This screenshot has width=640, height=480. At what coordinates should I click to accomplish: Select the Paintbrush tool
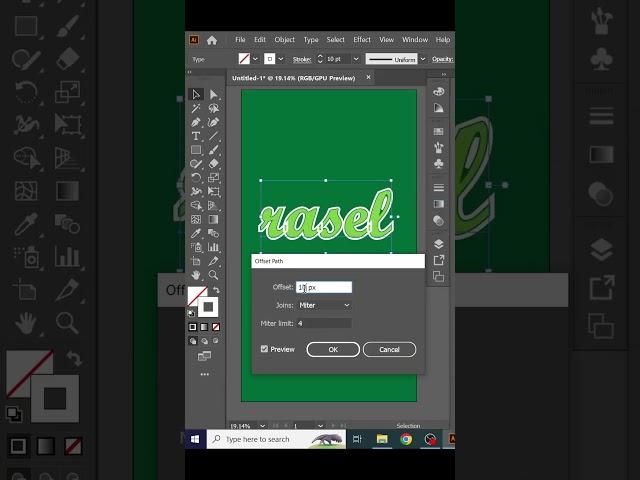[x=213, y=150]
